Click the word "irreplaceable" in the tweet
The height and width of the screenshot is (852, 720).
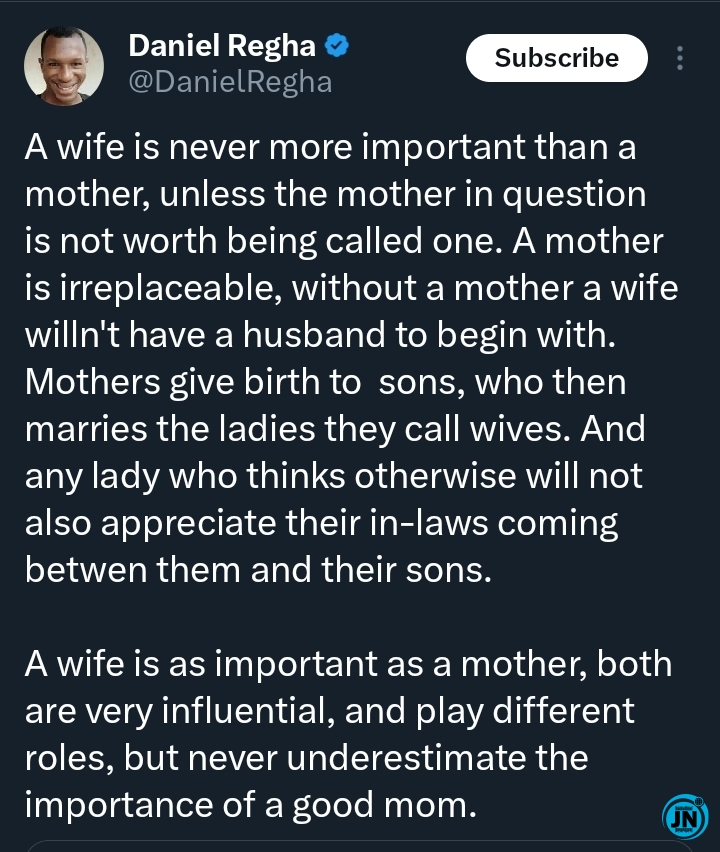pos(155,289)
